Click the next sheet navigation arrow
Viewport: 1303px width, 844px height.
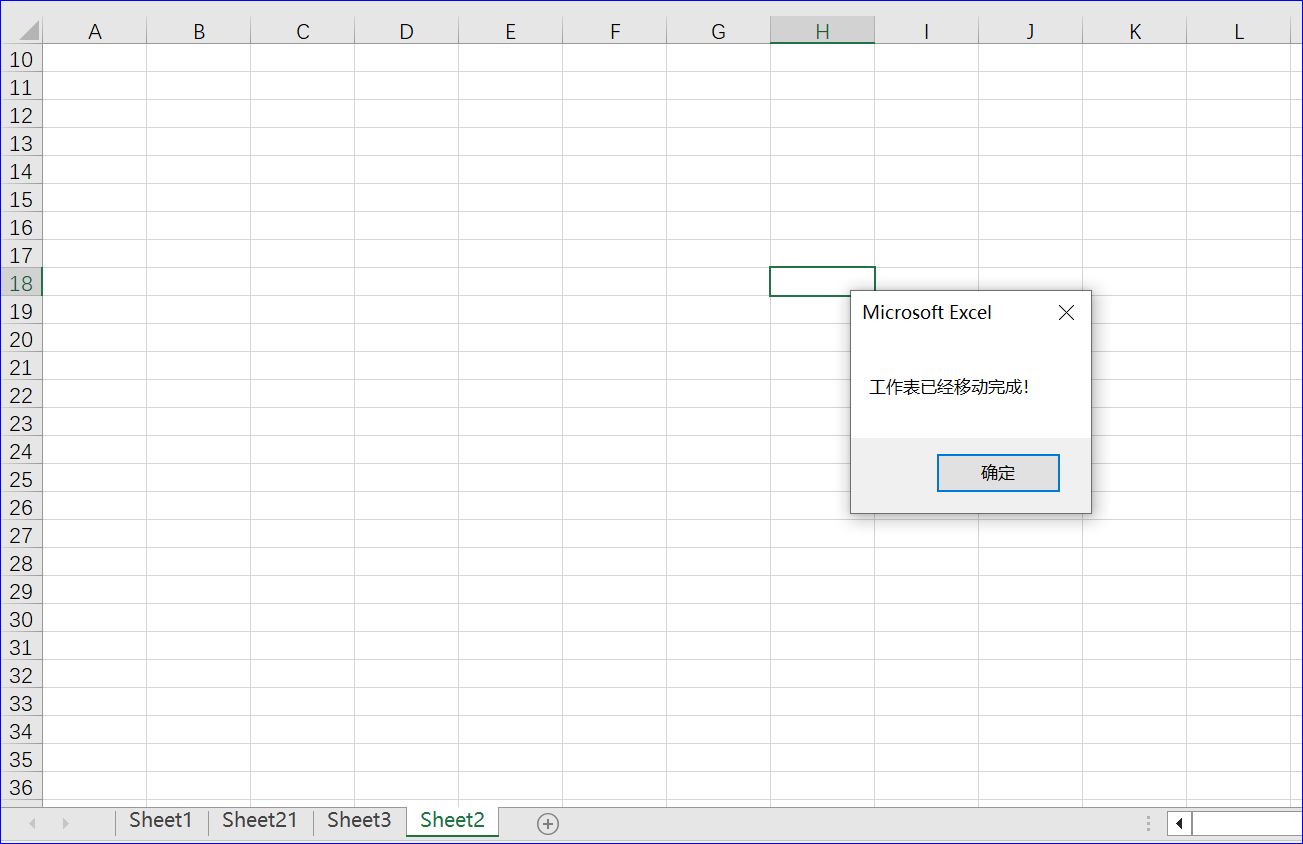[66, 824]
